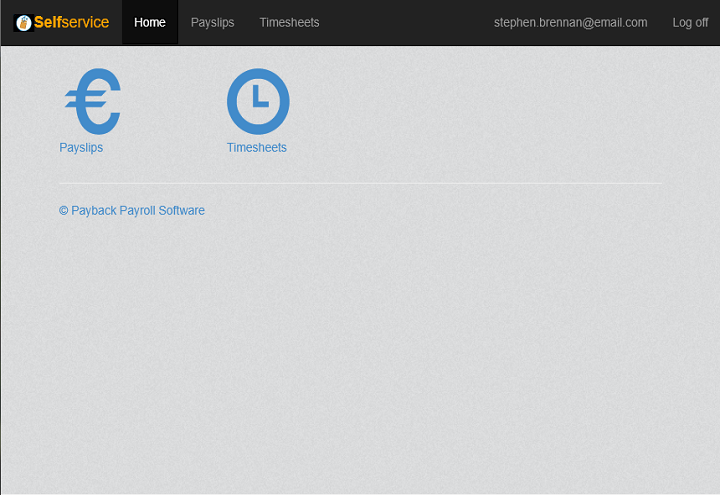Click the horizontal divider line above the footer
Image resolution: width=720 pixels, height=495 pixels.
point(360,183)
